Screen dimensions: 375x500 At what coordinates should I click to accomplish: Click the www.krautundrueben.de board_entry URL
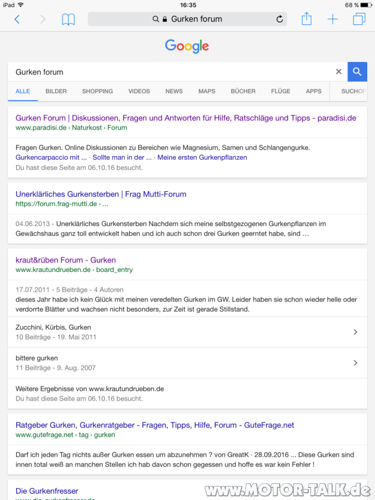click(74, 270)
